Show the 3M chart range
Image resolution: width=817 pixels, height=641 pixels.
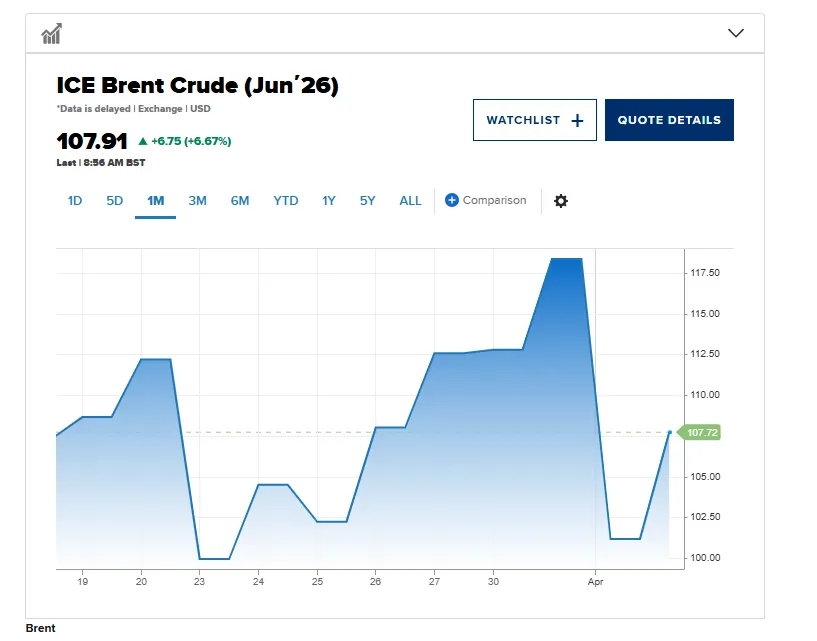click(x=197, y=201)
